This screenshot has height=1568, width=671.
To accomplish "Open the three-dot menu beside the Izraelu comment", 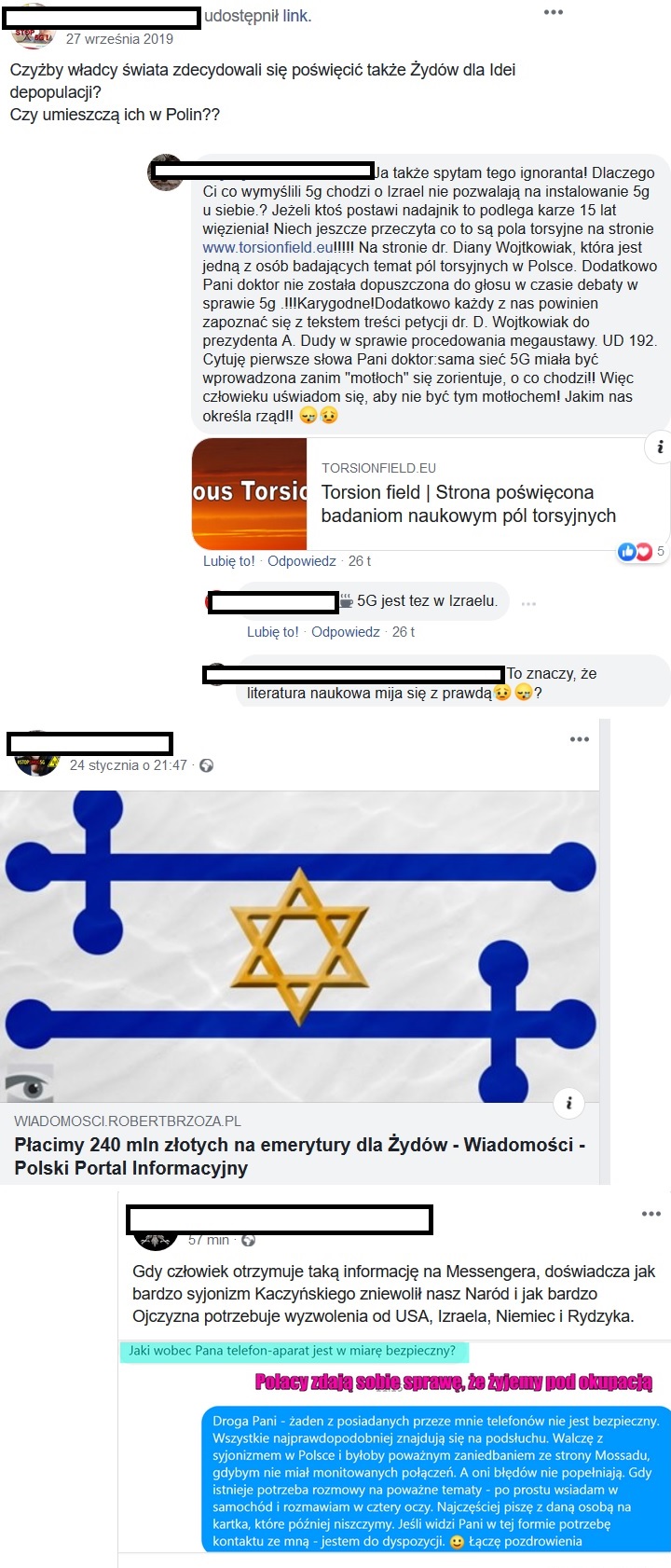I will (x=528, y=604).
